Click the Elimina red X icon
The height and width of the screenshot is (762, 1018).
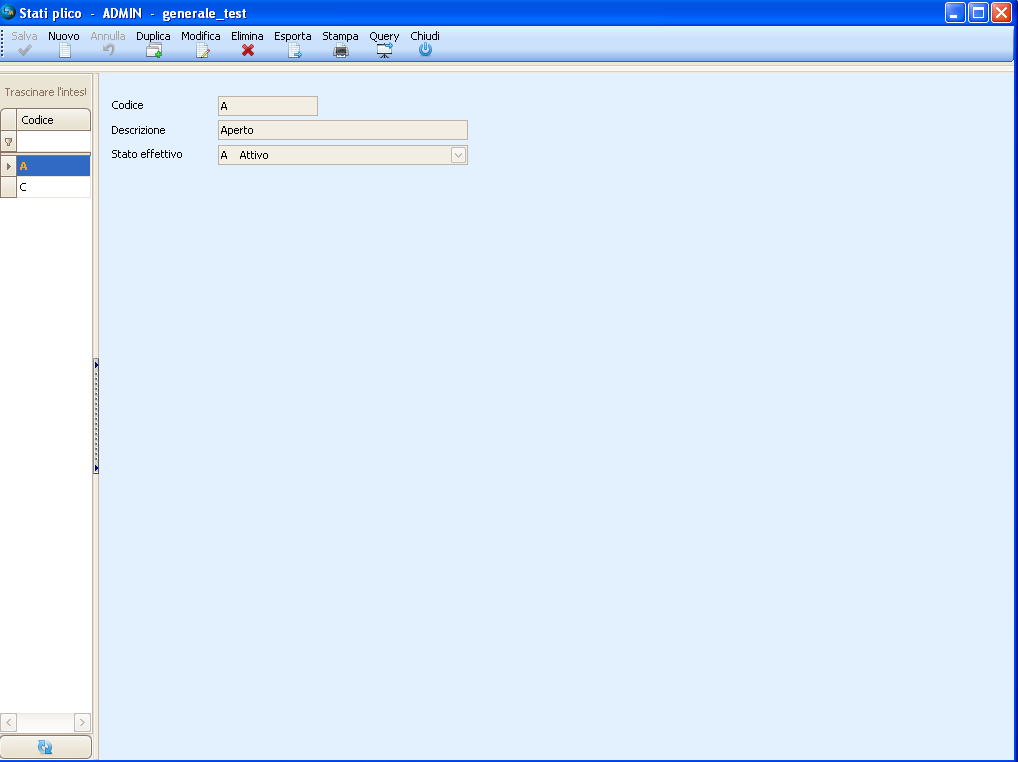pyautogui.click(x=248, y=50)
